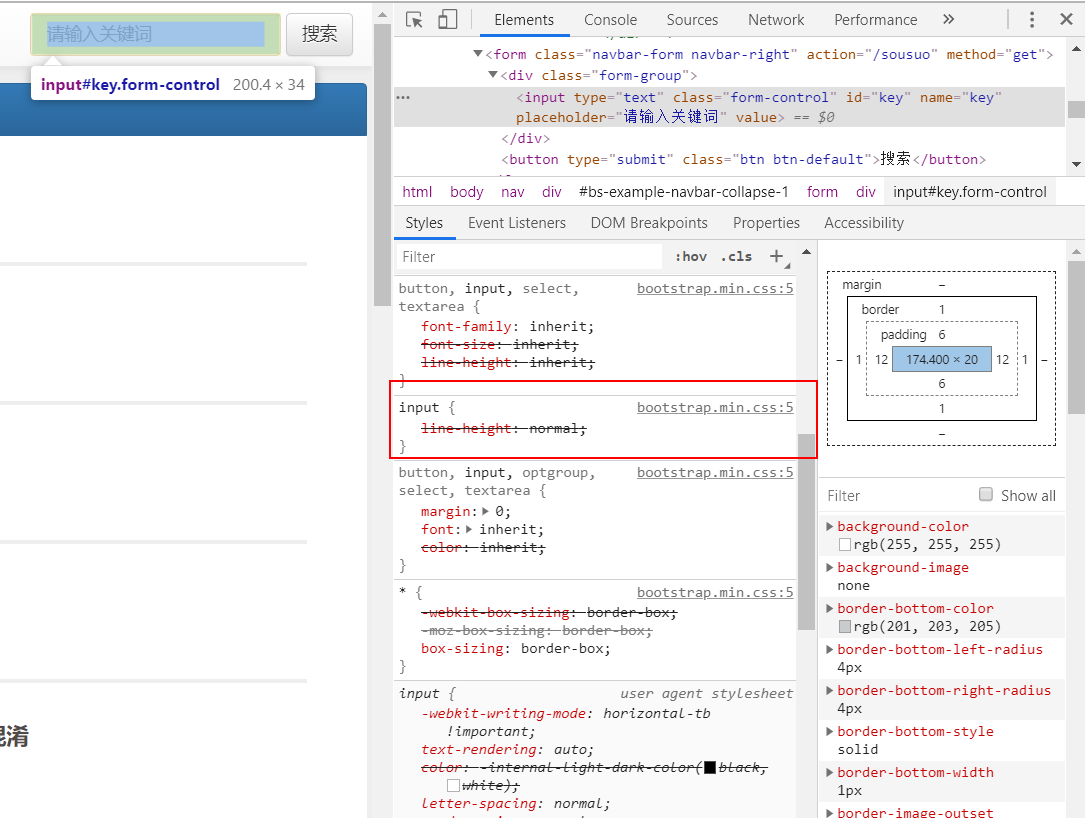The image size is (1085, 818).
Task: Click the box-sizing: border-box declaration
Action: 516,648
